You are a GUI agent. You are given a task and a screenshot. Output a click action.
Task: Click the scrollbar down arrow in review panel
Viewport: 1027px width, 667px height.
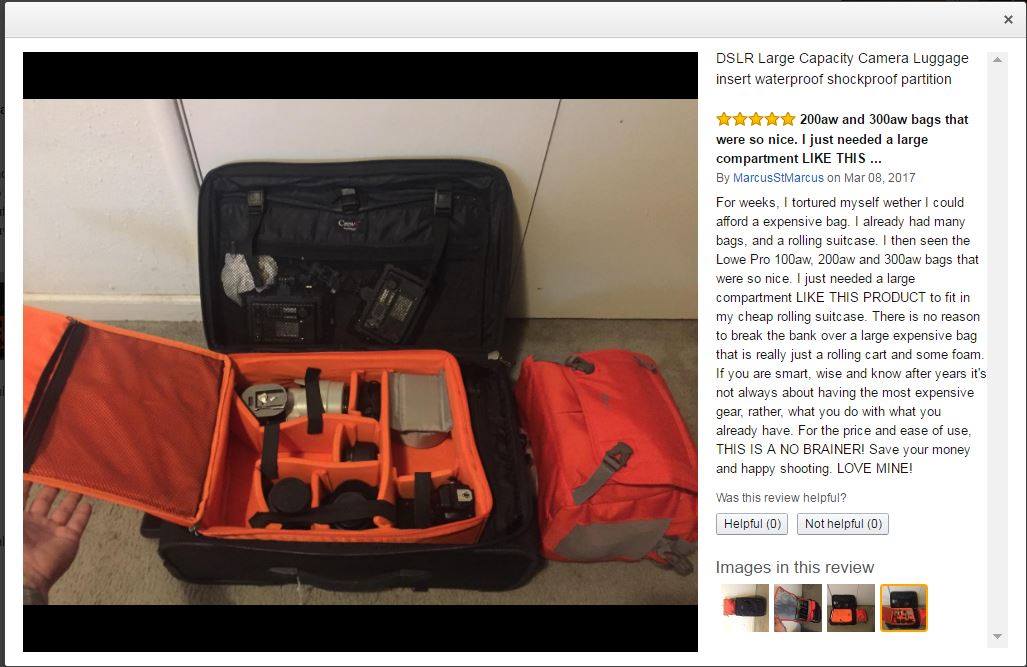point(997,636)
